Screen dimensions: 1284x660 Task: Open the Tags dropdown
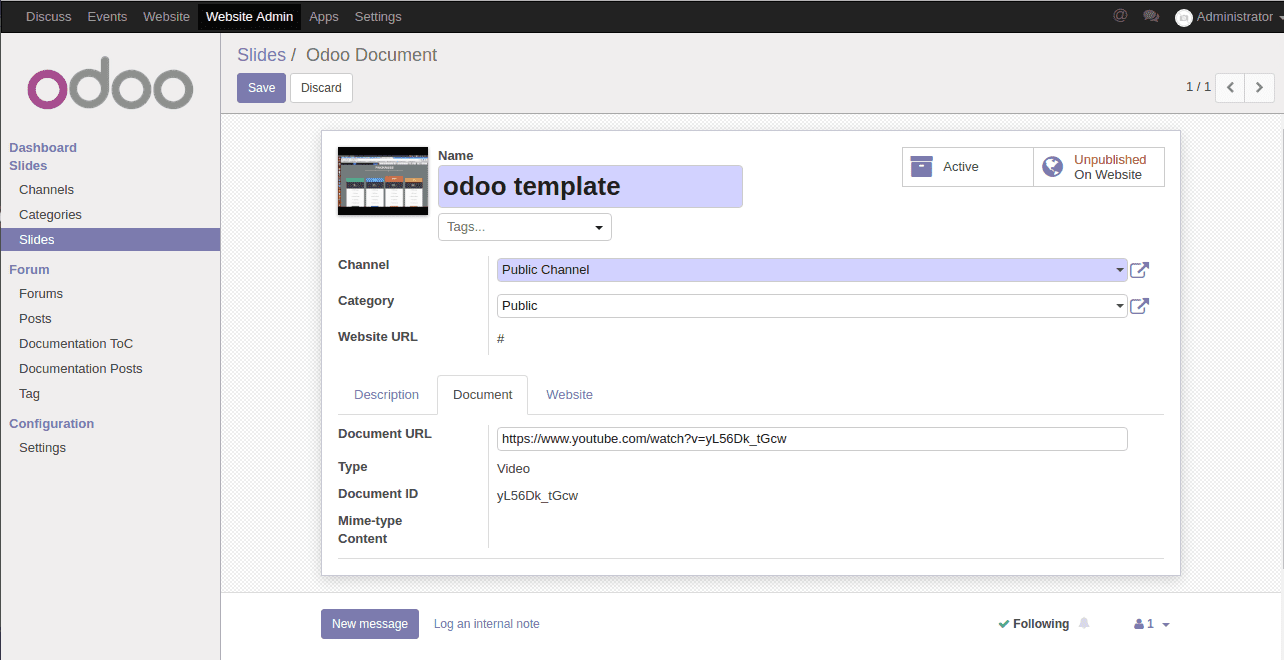point(525,227)
